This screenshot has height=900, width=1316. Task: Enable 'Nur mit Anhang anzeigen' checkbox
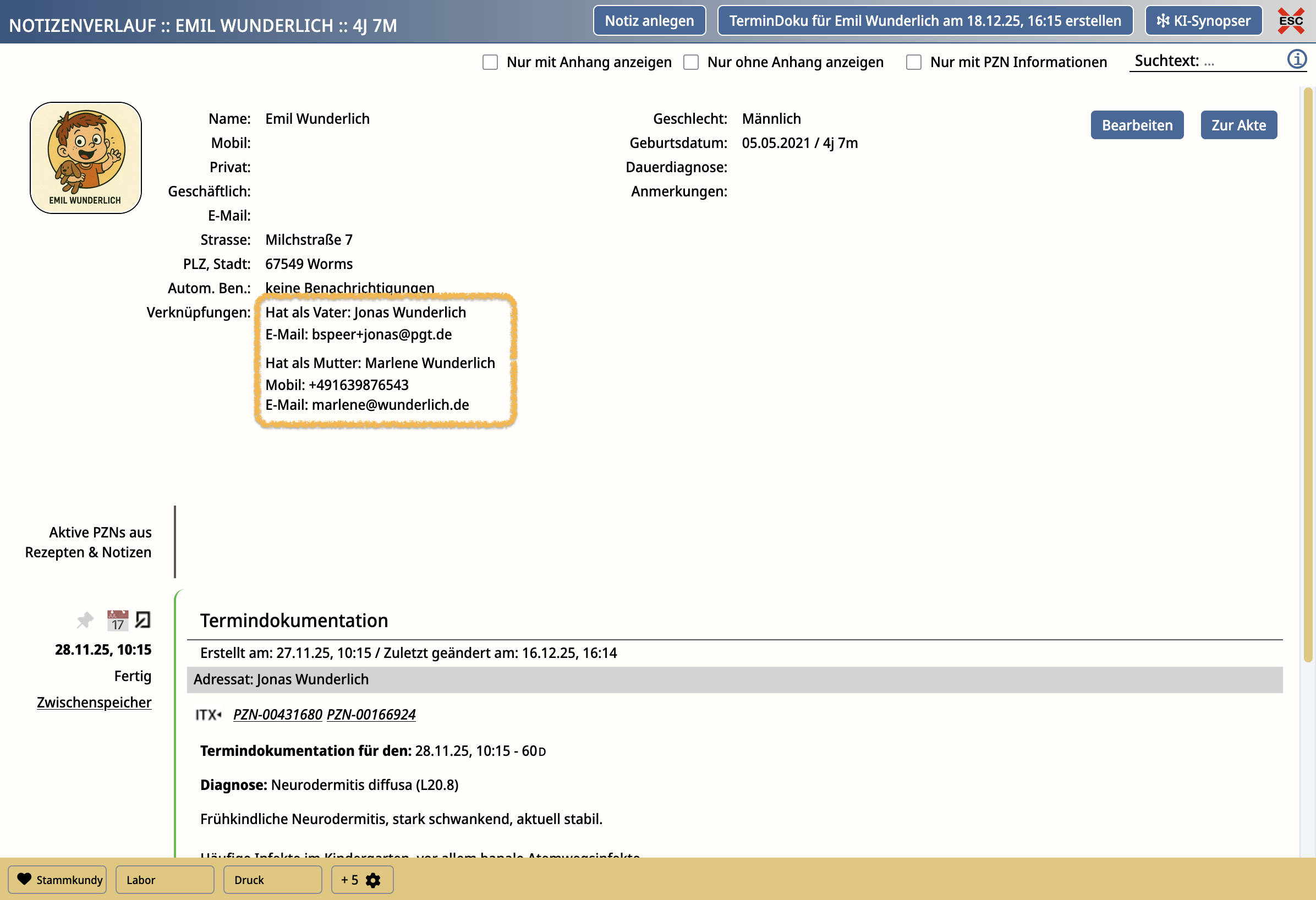490,62
